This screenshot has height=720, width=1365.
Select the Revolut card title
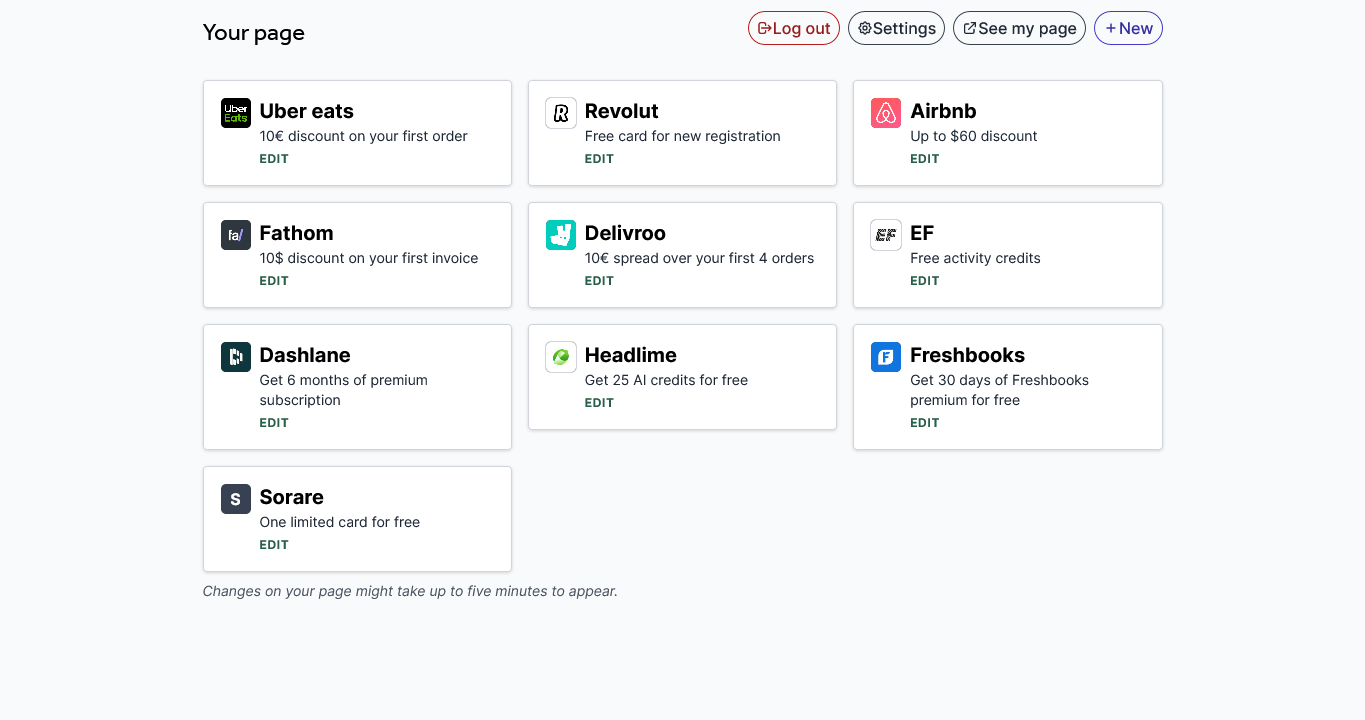pos(621,111)
